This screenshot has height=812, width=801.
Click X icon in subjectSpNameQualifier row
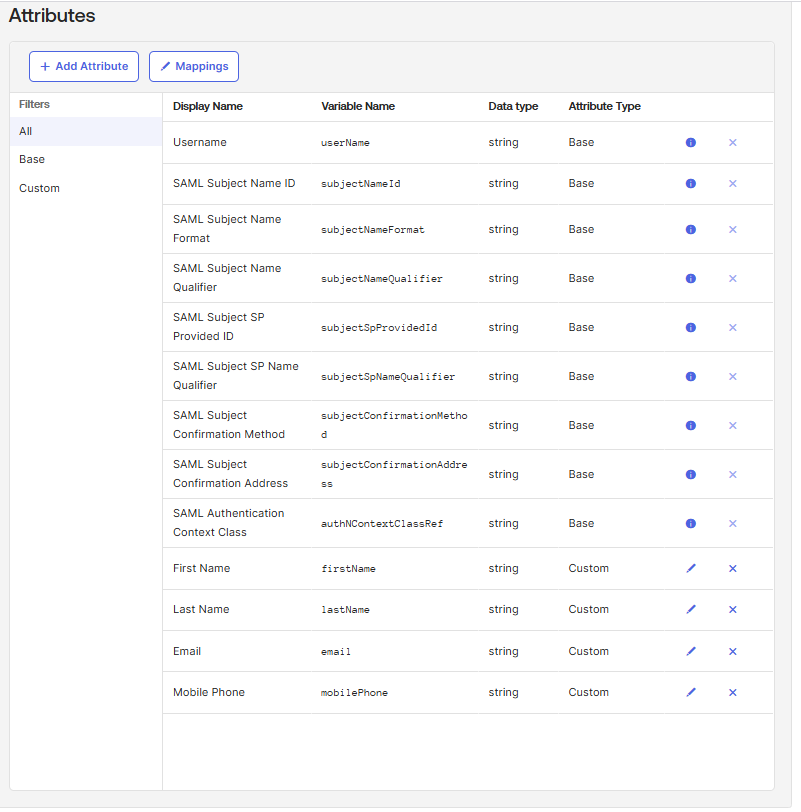(x=733, y=376)
